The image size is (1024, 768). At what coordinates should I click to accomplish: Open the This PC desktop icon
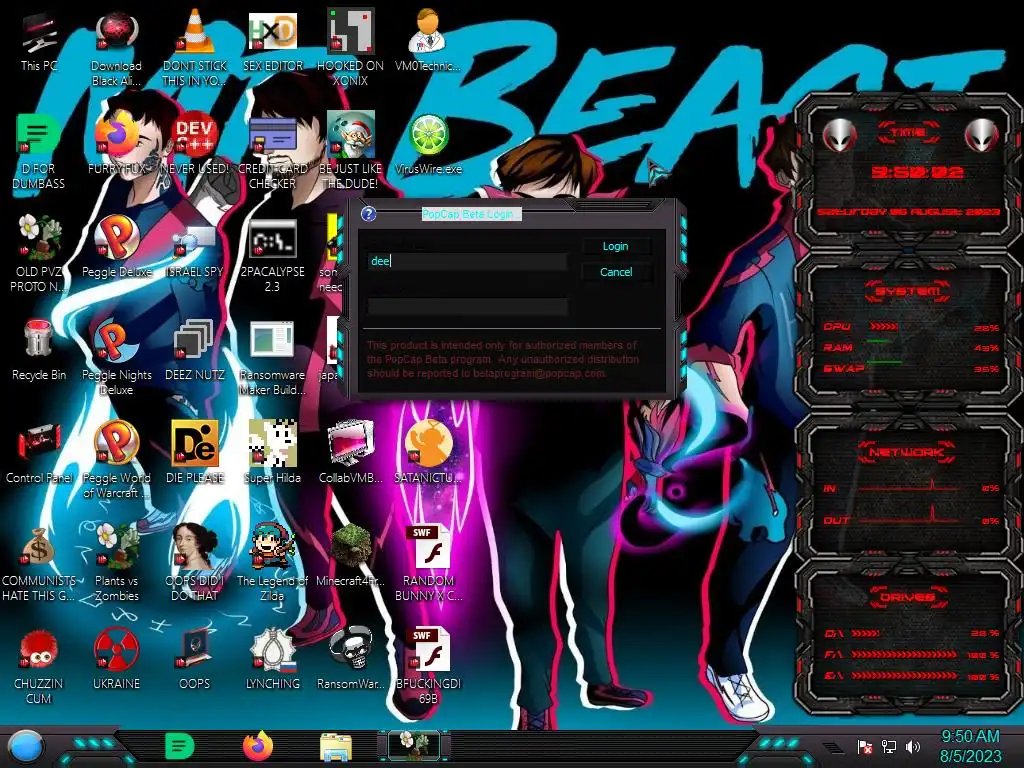coord(39,42)
